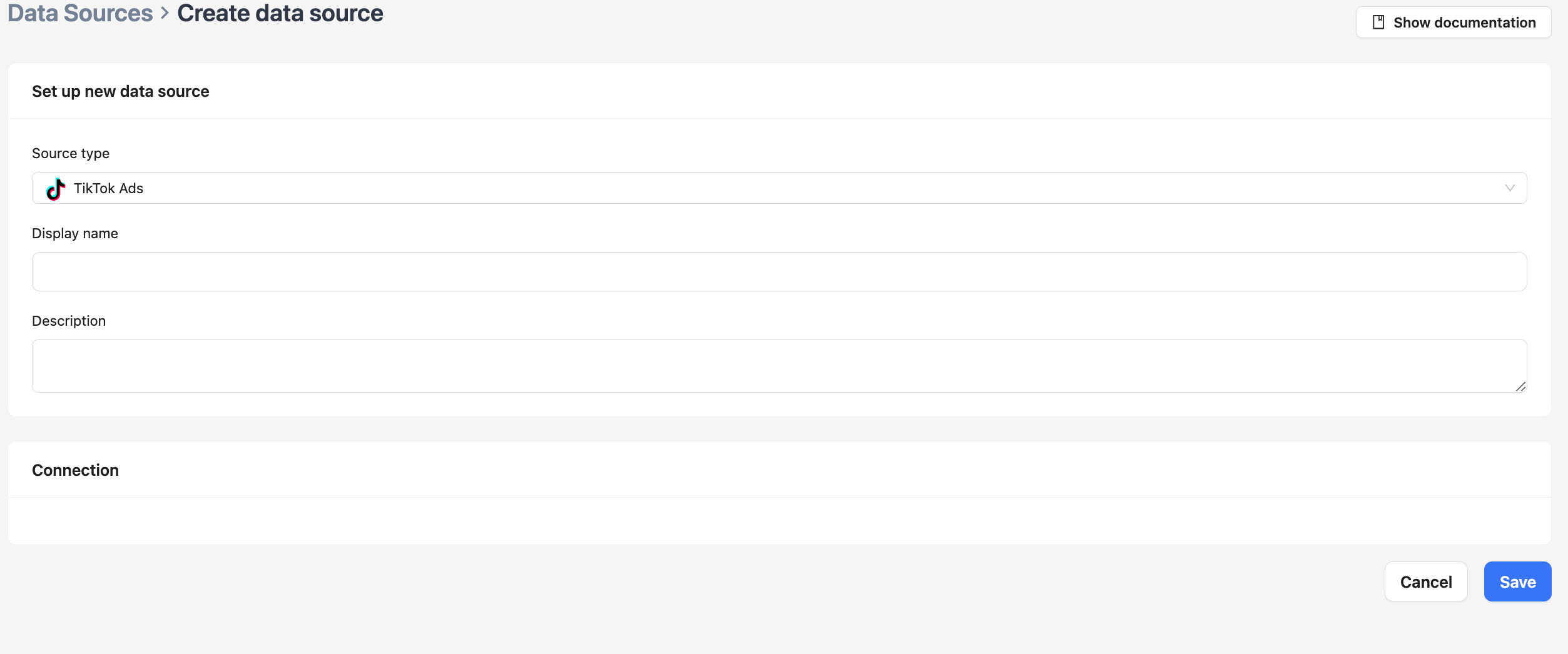
Task: Click the Set up new data source heading
Action: (121, 91)
